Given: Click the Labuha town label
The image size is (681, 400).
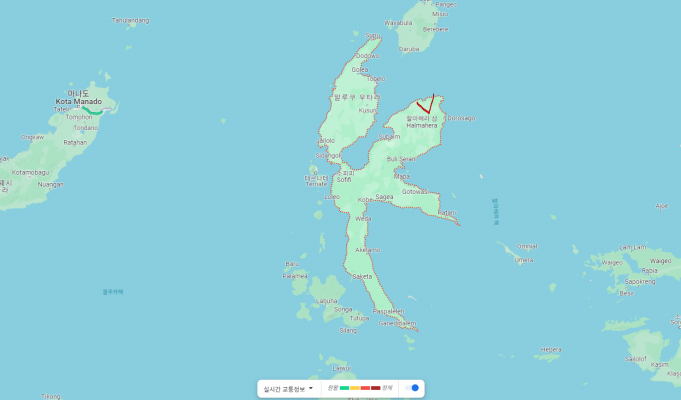Looking at the screenshot, I should 327,300.
